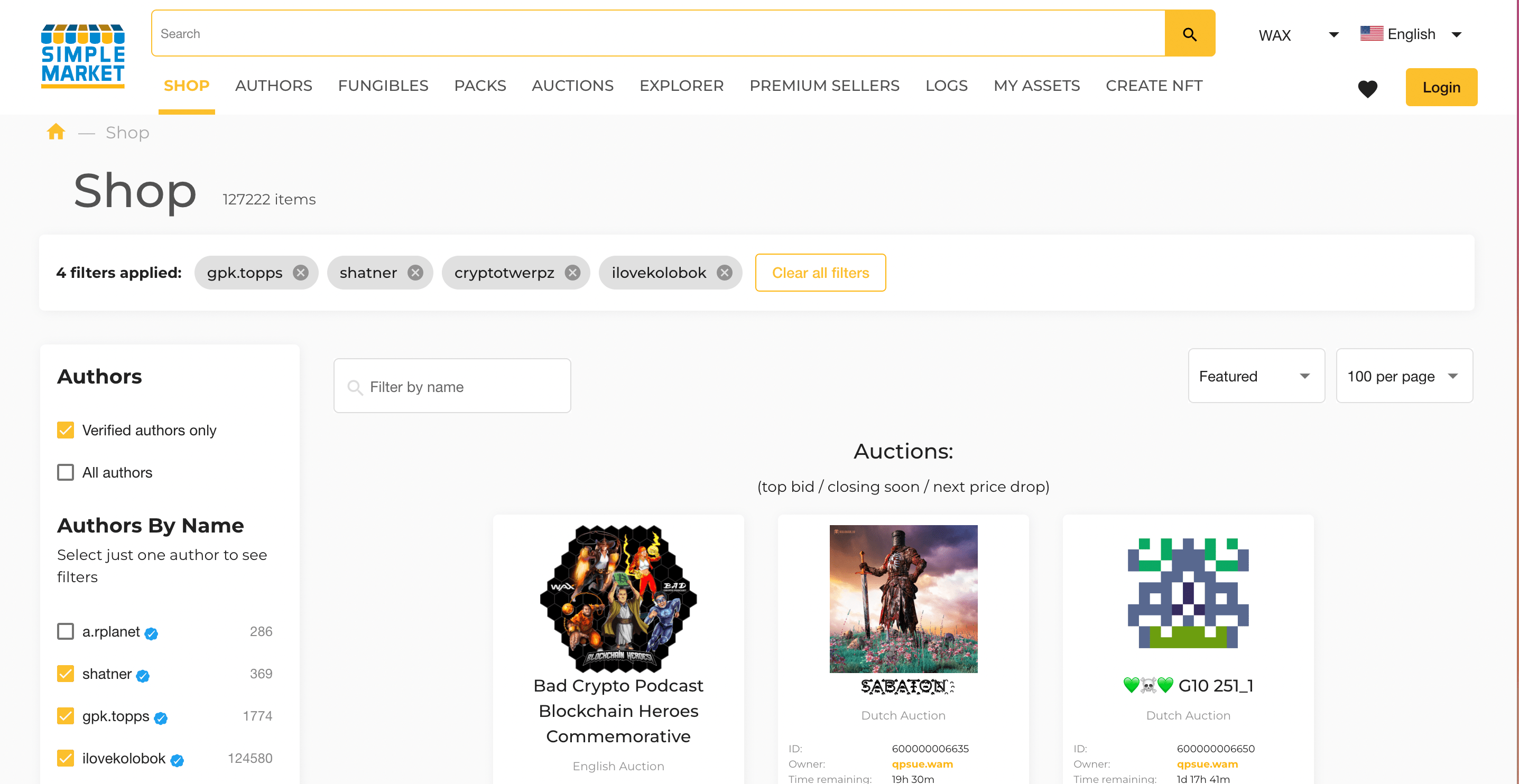Viewport: 1519px width, 784px height.
Task: Change the 100 per page setting
Action: pyautogui.click(x=1403, y=376)
